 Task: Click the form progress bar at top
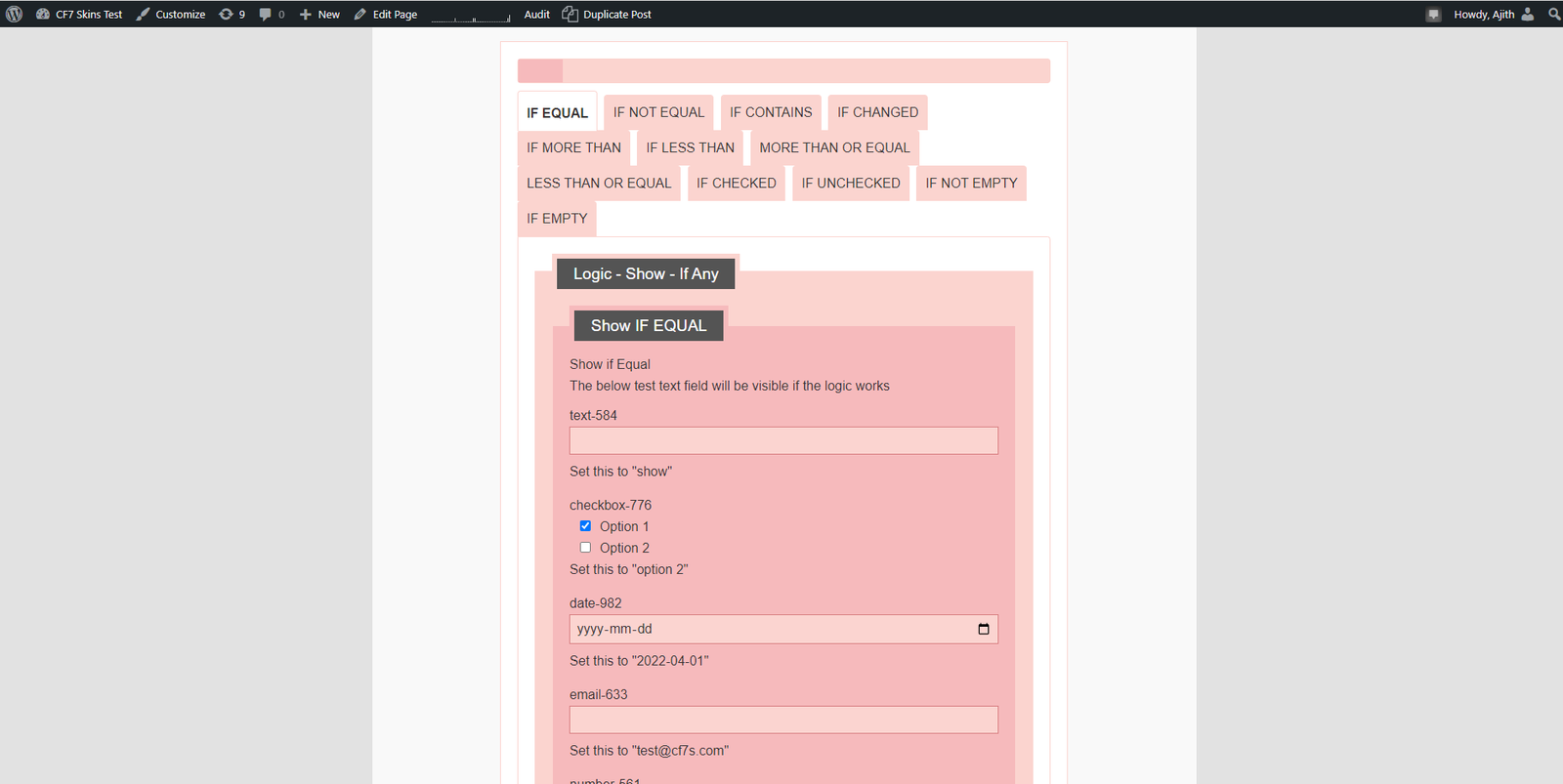783,70
